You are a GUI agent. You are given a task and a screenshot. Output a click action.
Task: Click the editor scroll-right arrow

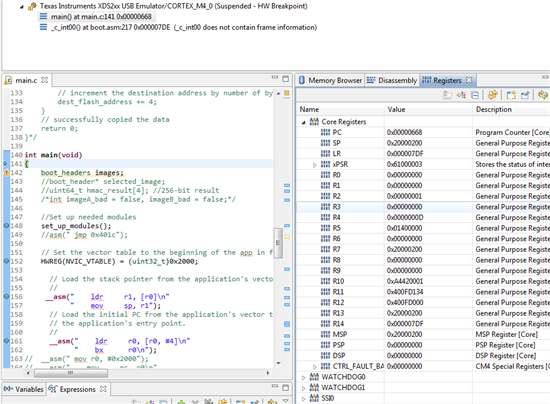268,373
